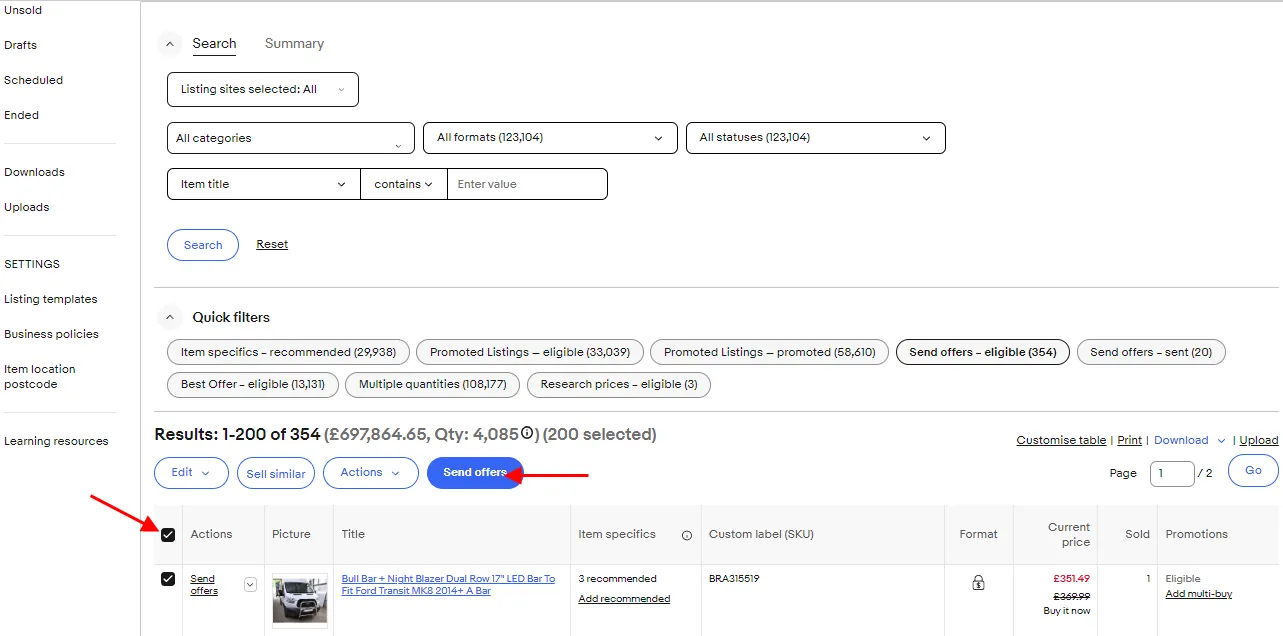Image resolution: width=1283 pixels, height=636 pixels.
Task: Click the Sold column header
Action: (1137, 534)
